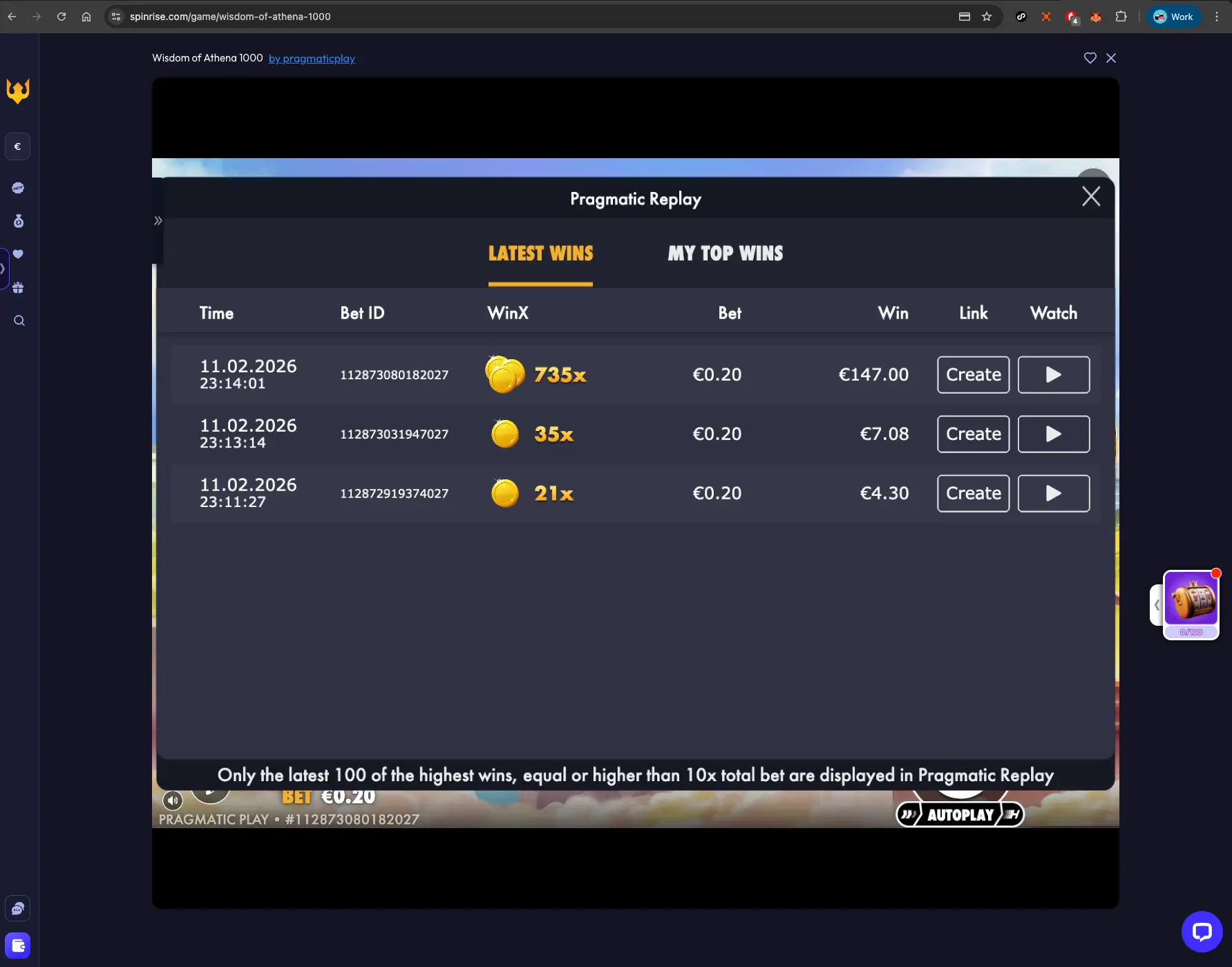Watch replay of the €4.30 win

(1054, 494)
